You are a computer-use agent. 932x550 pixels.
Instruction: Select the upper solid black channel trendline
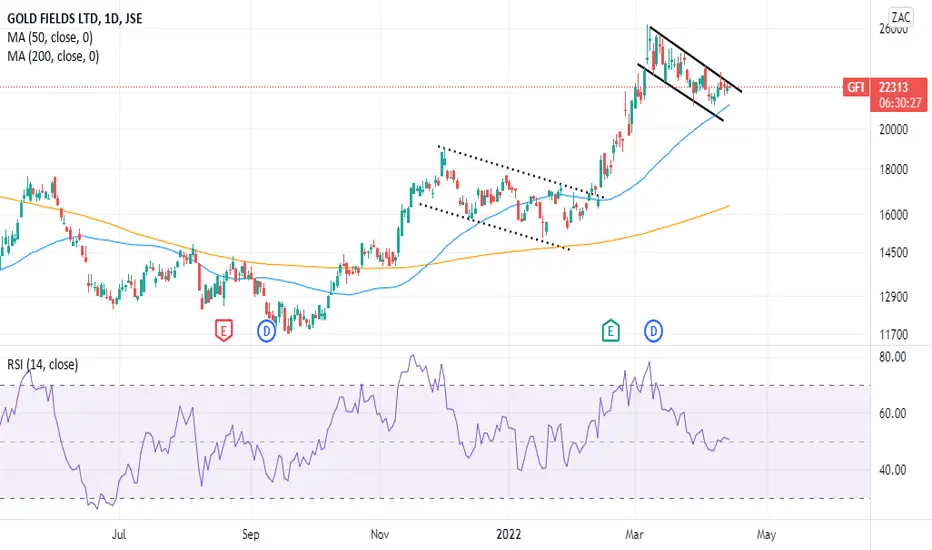[695, 59]
